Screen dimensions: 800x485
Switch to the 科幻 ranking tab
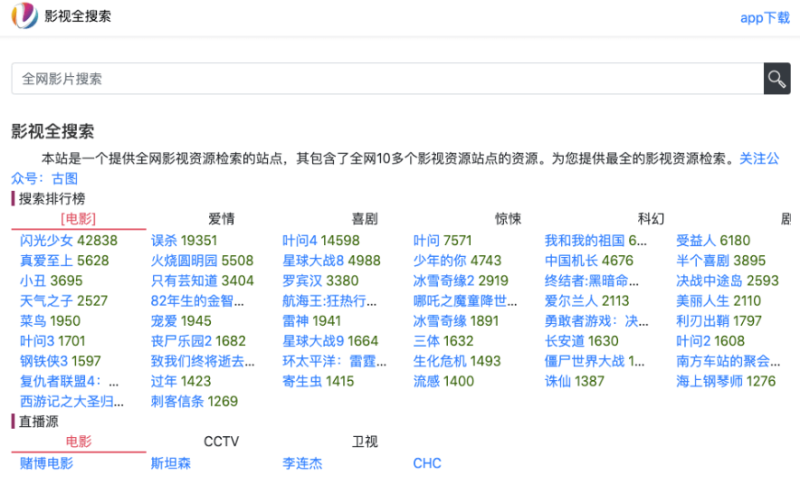651,219
